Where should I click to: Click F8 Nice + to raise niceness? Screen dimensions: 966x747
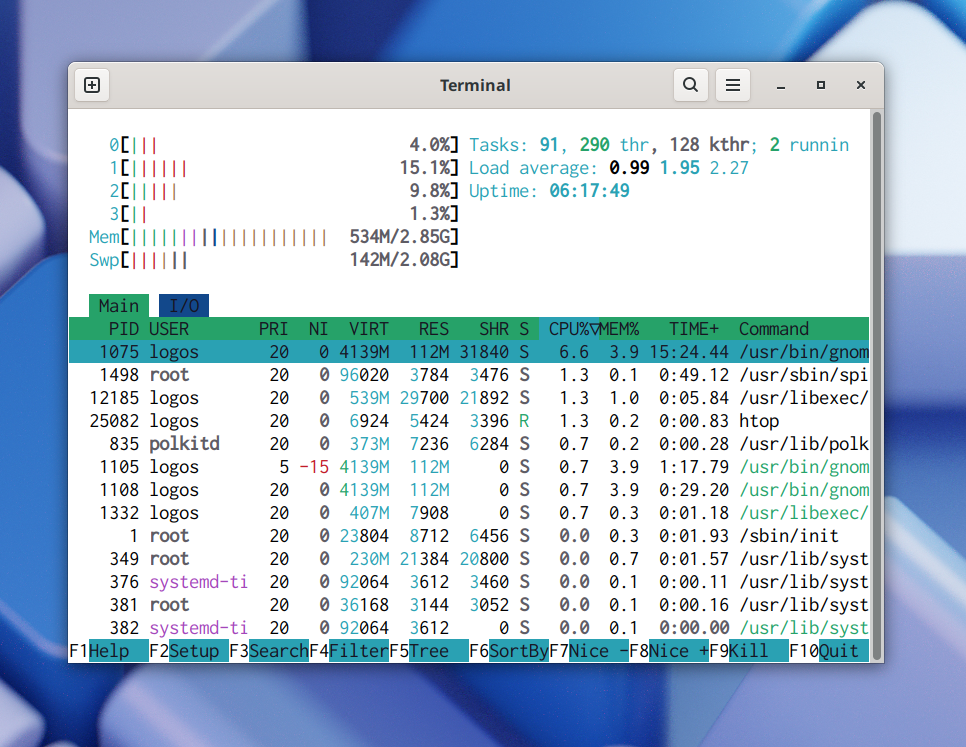[x=669, y=651]
